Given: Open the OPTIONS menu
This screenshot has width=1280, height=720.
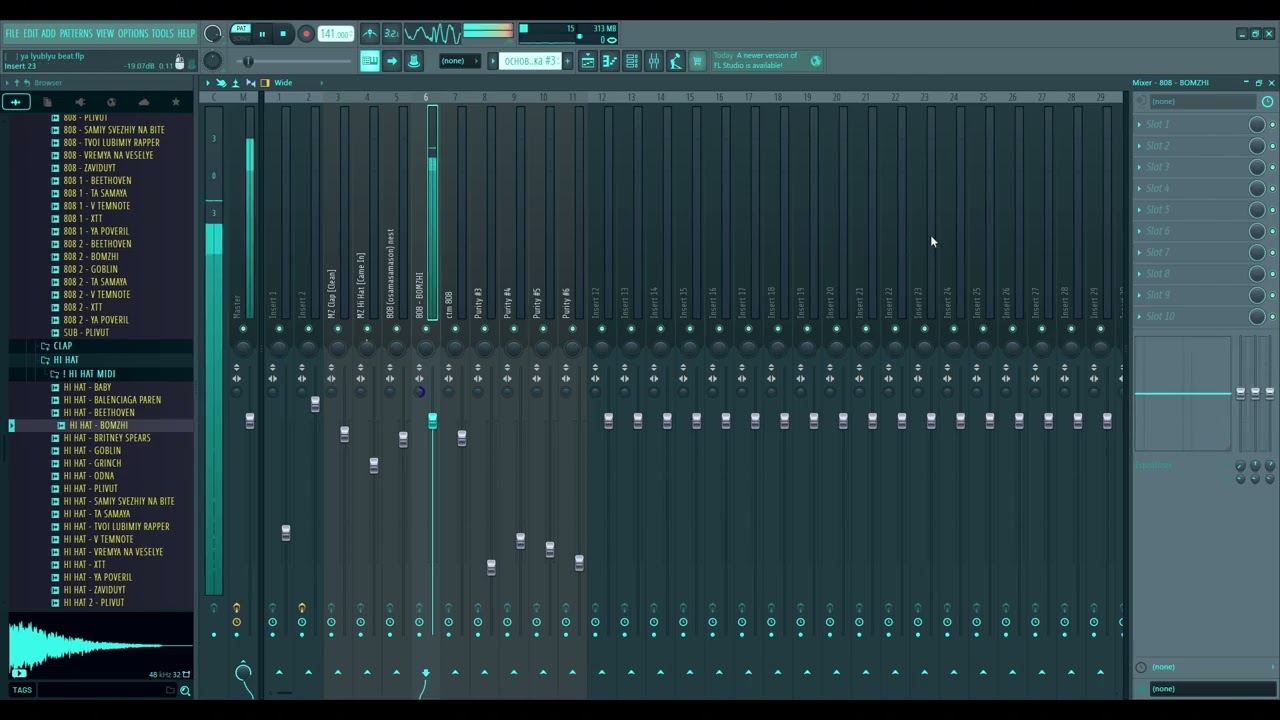Looking at the screenshot, I should pos(132,33).
